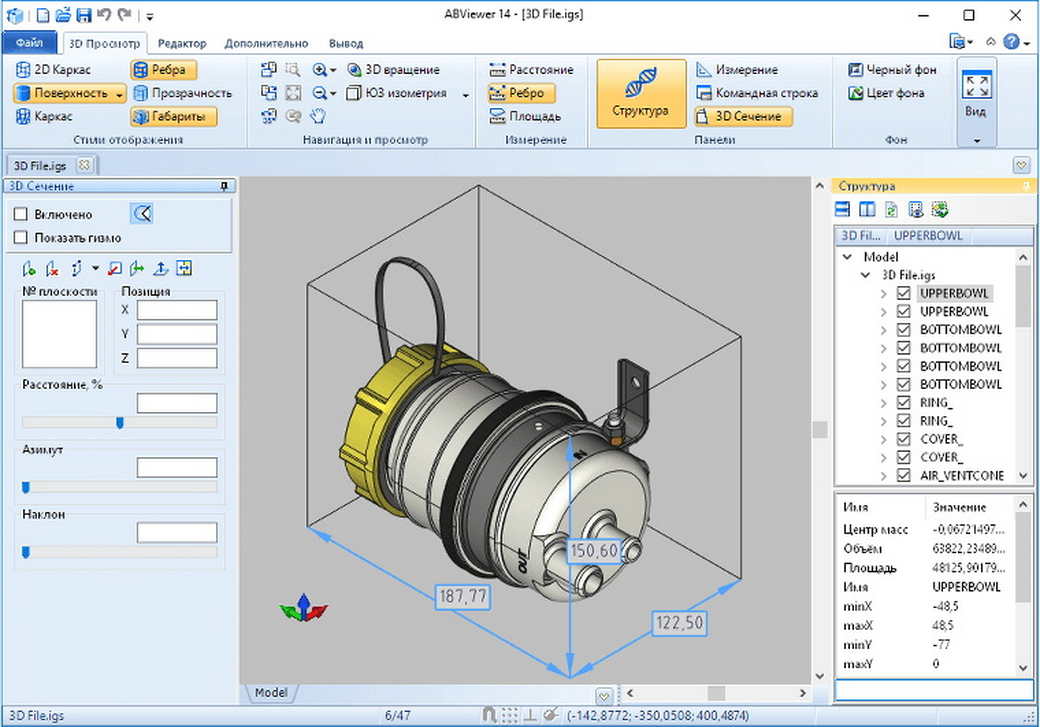Click the Zoom in magnifier icon
The width and height of the screenshot is (1040, 727).
tap(320, 70)
